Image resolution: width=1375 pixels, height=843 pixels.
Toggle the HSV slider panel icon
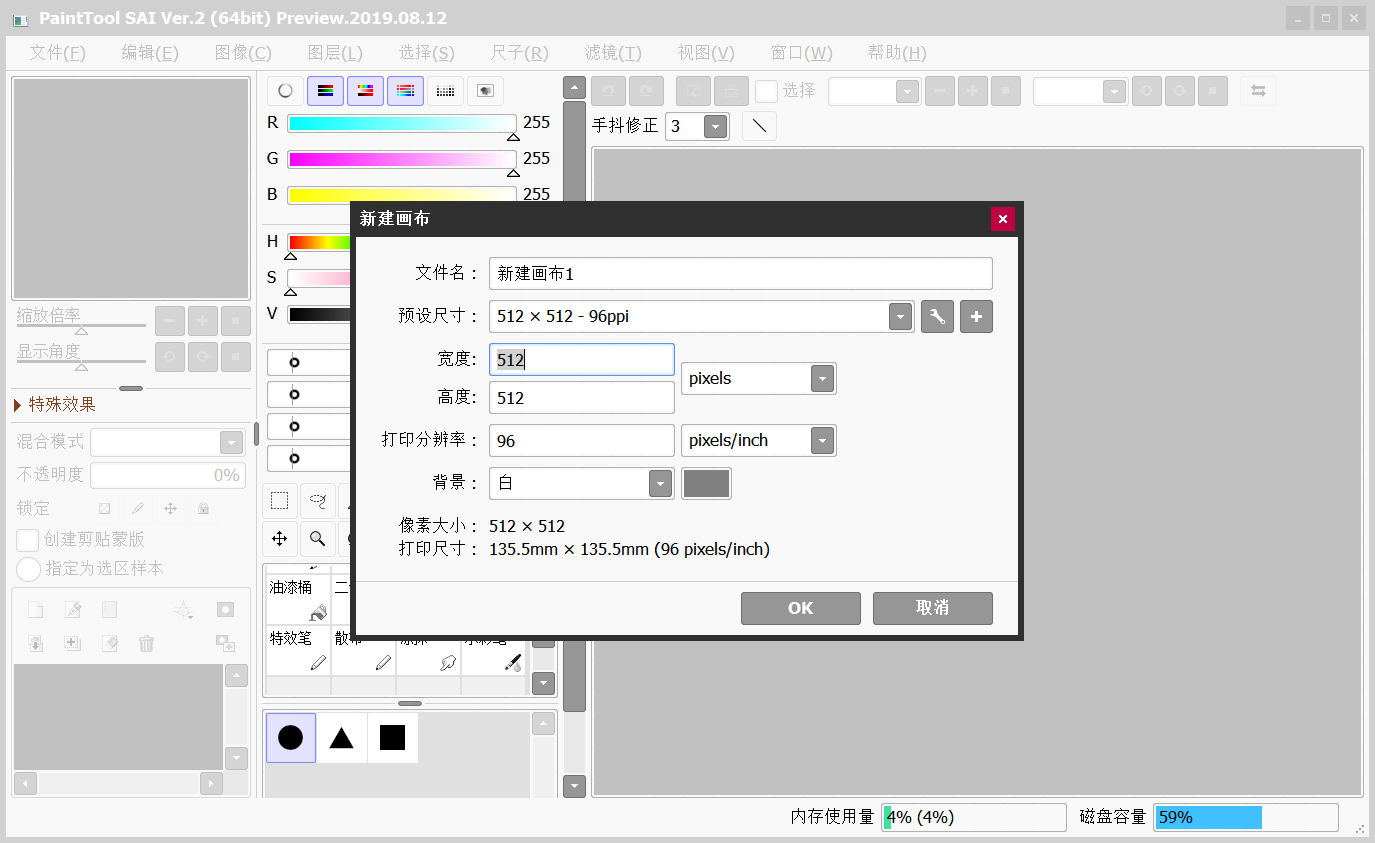click(x=365, y=91)
